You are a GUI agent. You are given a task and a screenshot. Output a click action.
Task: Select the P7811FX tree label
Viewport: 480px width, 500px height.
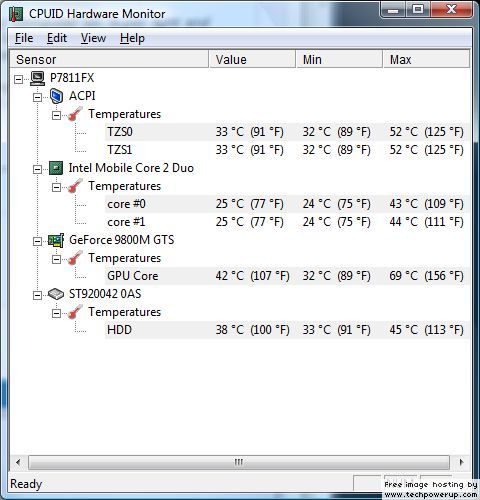pyautogui.click(x=72, y=78)
